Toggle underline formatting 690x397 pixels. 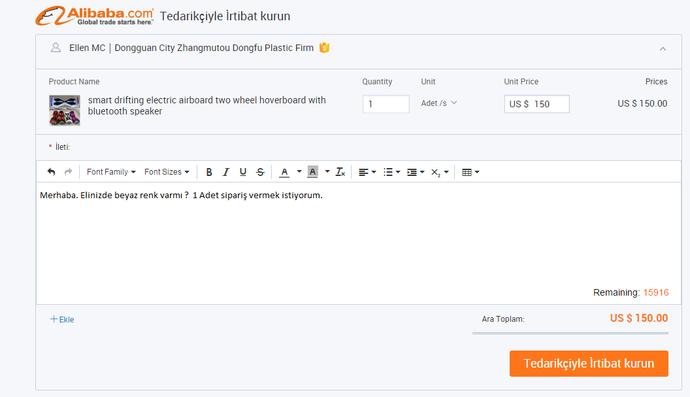(x=243, y=172)
